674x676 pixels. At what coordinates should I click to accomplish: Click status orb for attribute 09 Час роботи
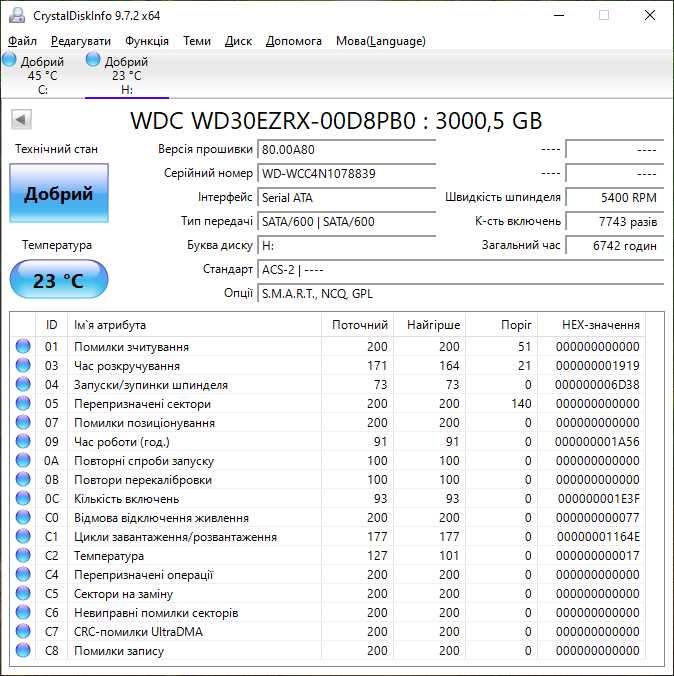click(23, 441)
